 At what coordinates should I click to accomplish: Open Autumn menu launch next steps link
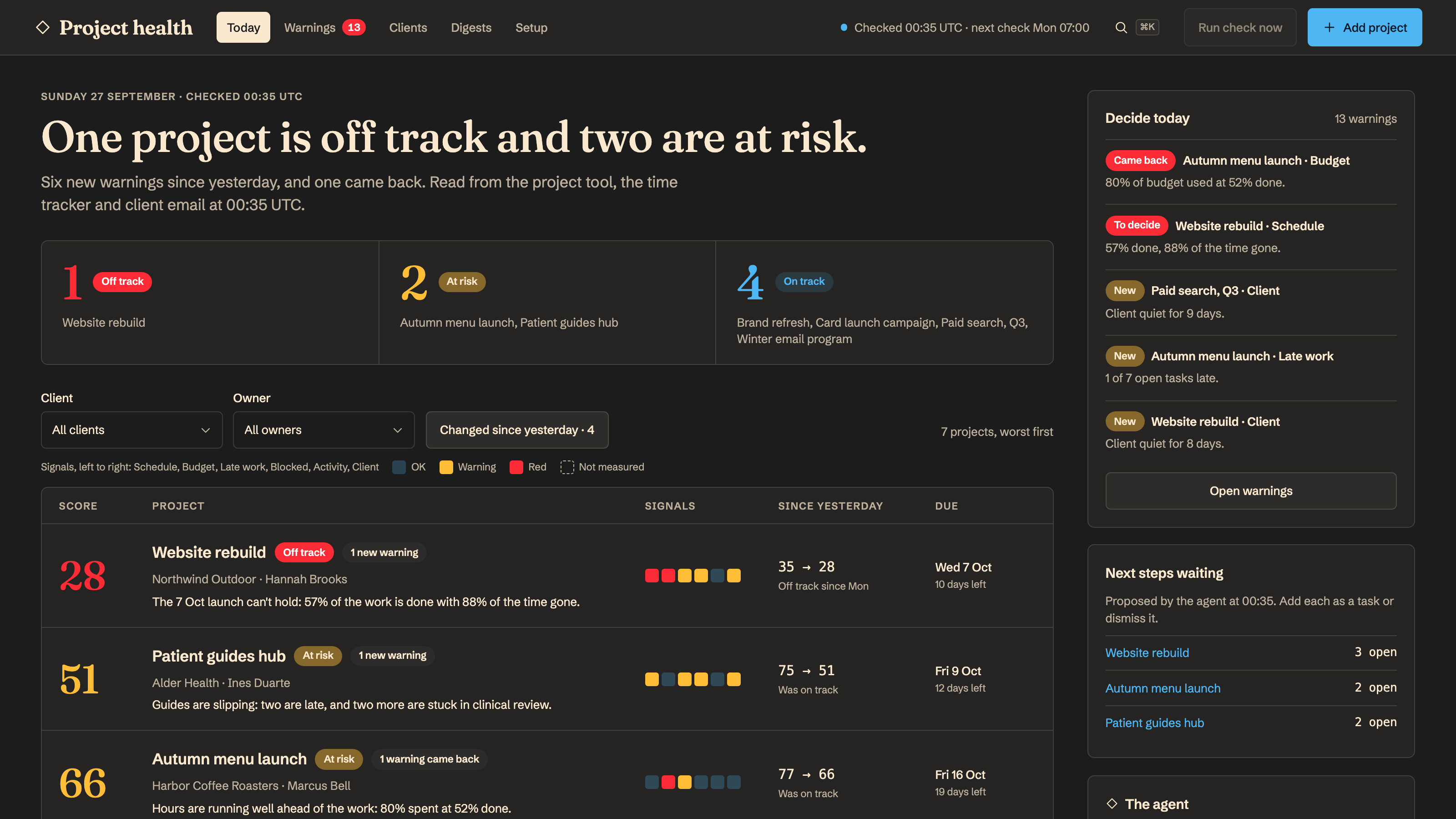(1163, 688)
